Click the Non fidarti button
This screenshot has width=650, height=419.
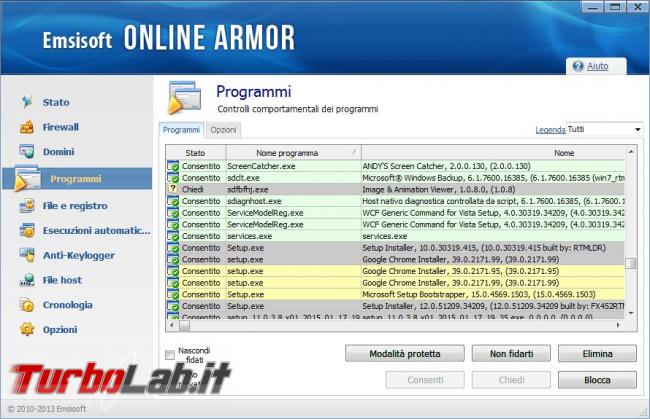click(511, 354)
